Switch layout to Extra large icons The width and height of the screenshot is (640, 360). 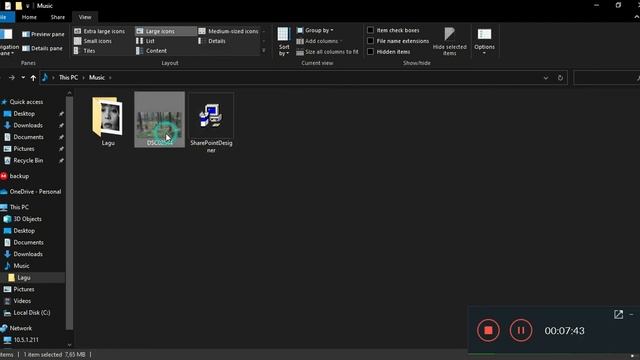point(100,31)
